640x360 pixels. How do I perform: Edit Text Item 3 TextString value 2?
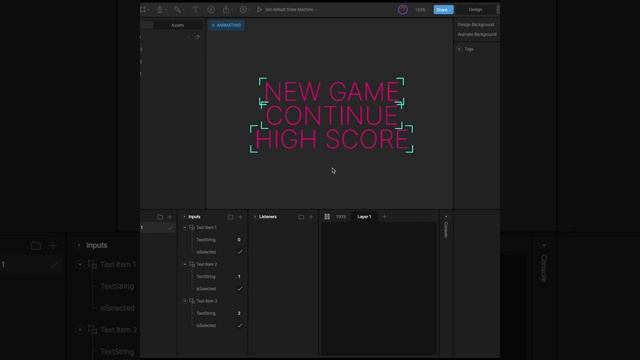[239, 313]
